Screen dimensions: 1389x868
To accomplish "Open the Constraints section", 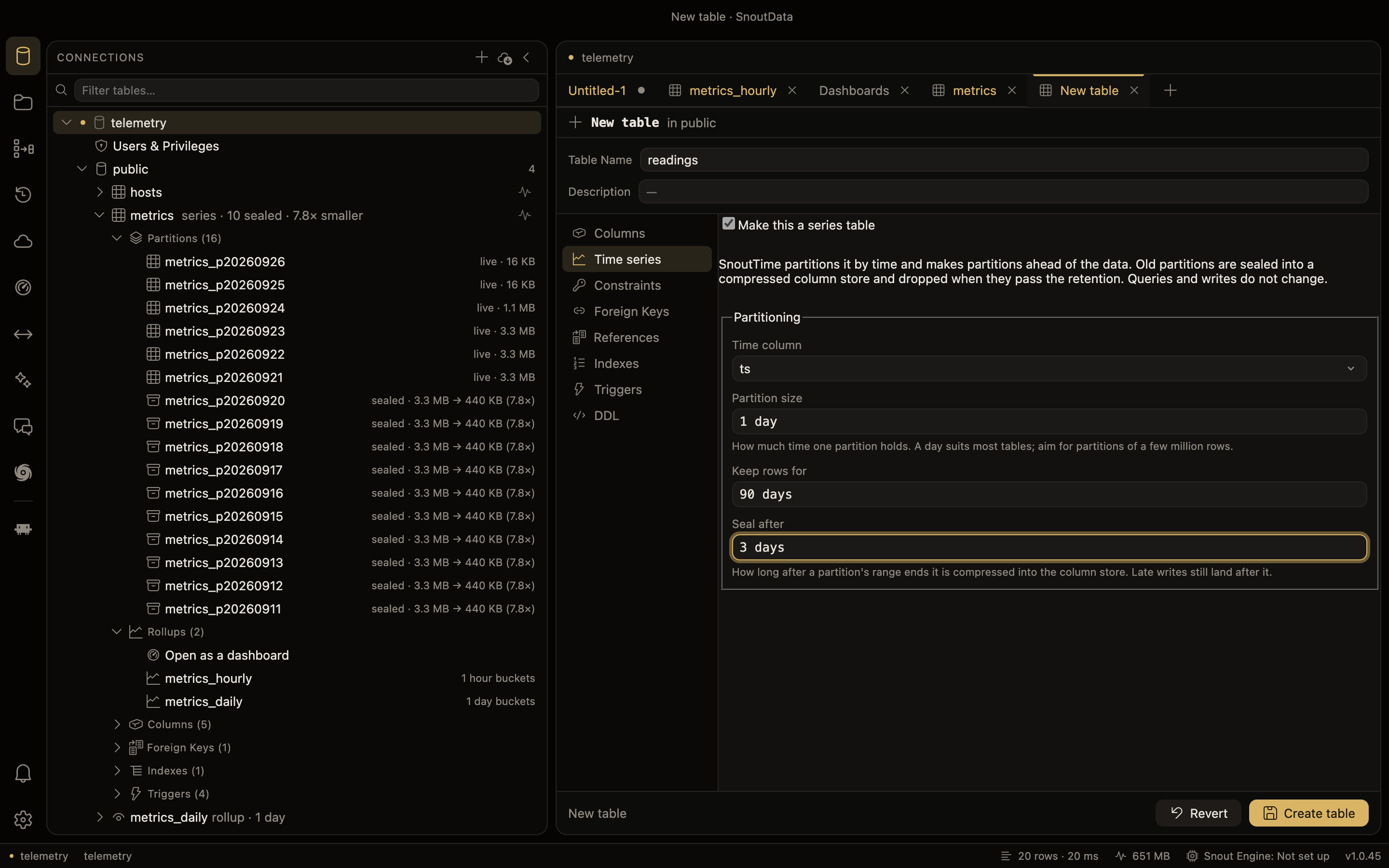I will pos(637,285).
